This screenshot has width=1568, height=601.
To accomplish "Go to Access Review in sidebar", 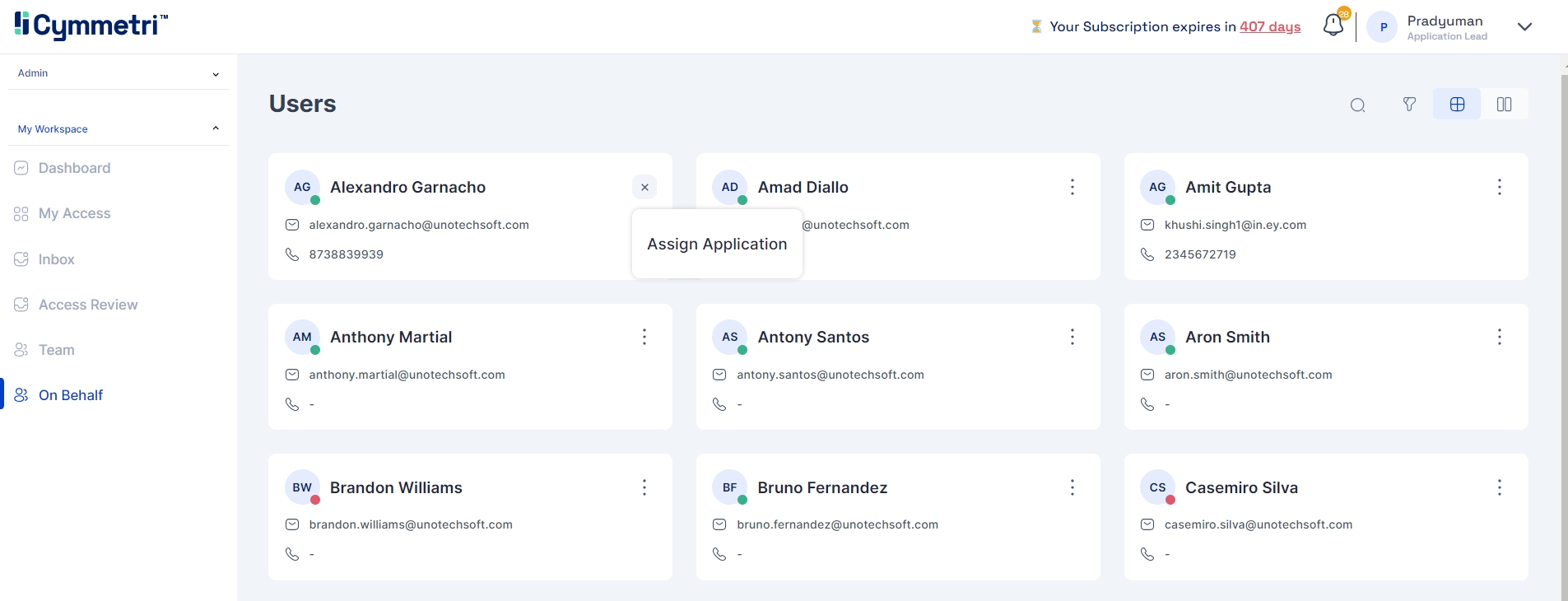I will click(87, 305).
